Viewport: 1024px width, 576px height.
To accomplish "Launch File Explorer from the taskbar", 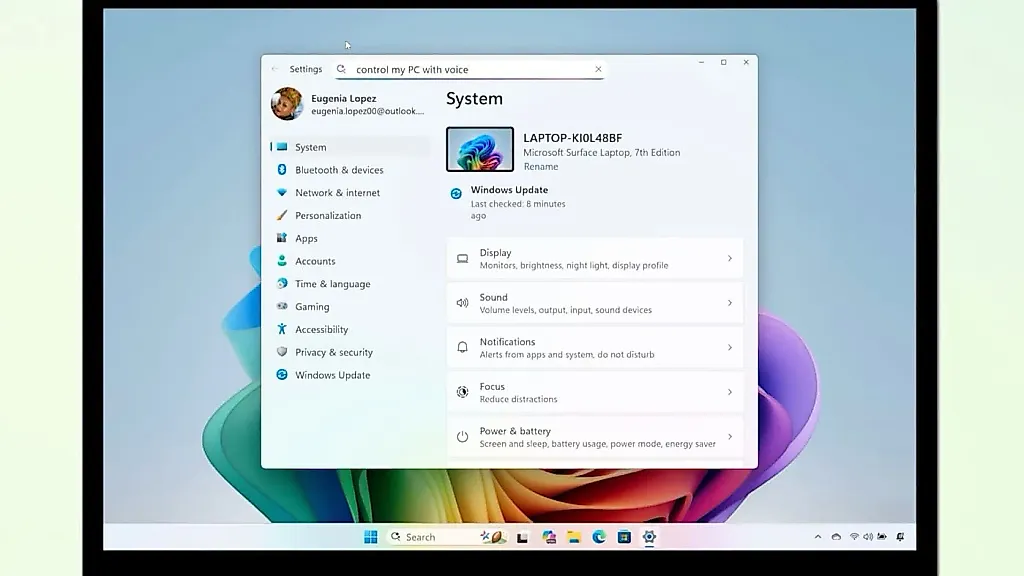I will pyautogui.click(x=574, y=537).
